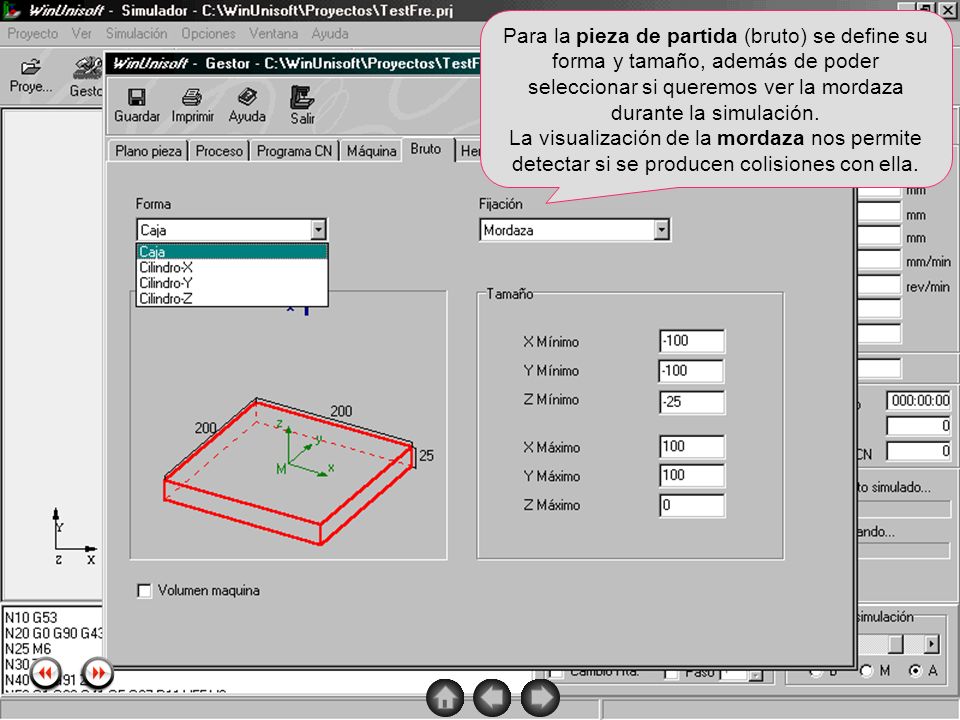Image resolution: width=960 pixels, height=720 pixels.
Task: Click the Guardar floppy disk icon
Action: tap(136, 97)
